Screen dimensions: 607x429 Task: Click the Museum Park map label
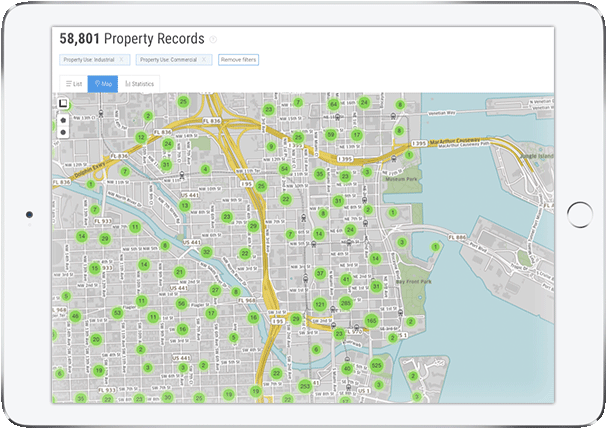click(401, 179)
